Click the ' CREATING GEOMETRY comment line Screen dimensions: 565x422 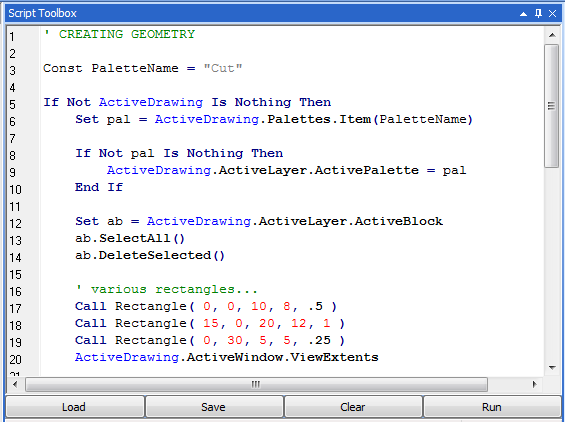[119, 34]
